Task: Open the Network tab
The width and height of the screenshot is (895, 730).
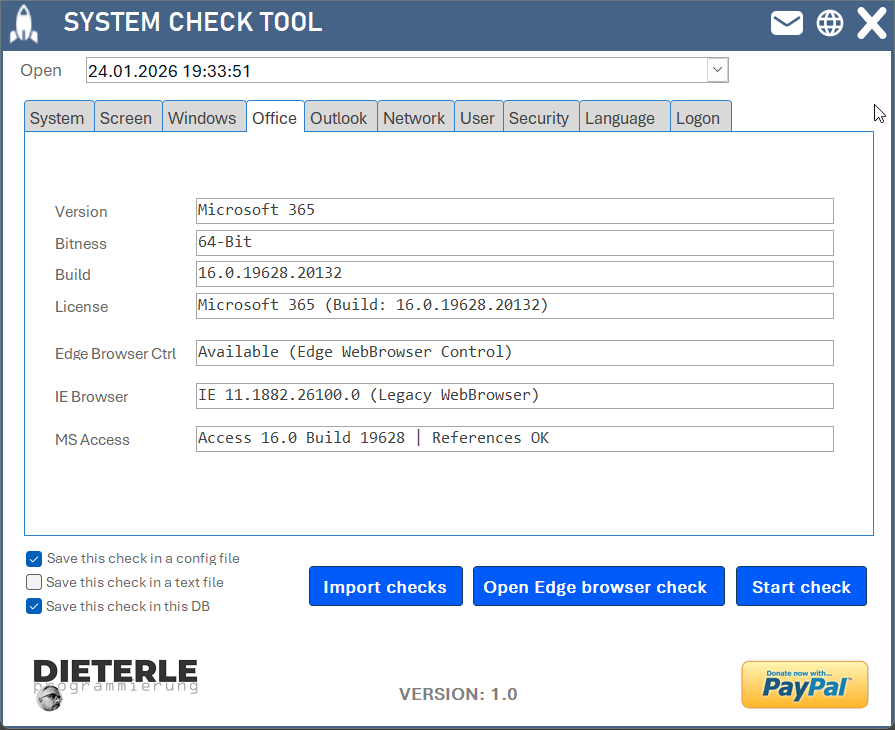Action: pyautogui.click(x=414, y=118)
